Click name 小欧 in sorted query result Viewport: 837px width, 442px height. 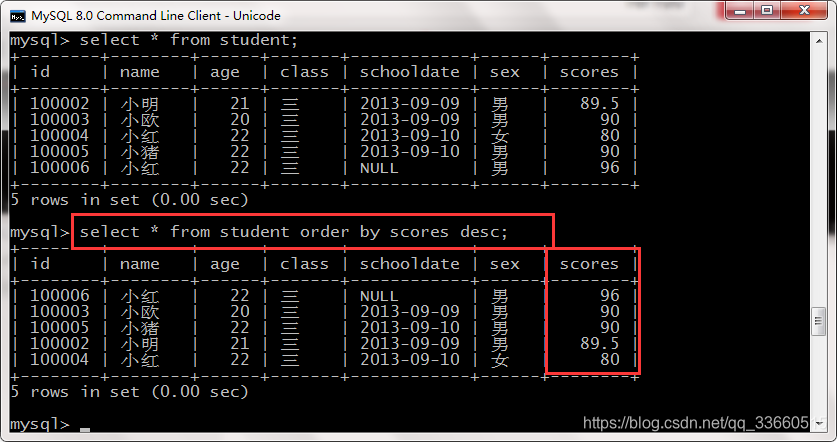click(x=140, y=312)
